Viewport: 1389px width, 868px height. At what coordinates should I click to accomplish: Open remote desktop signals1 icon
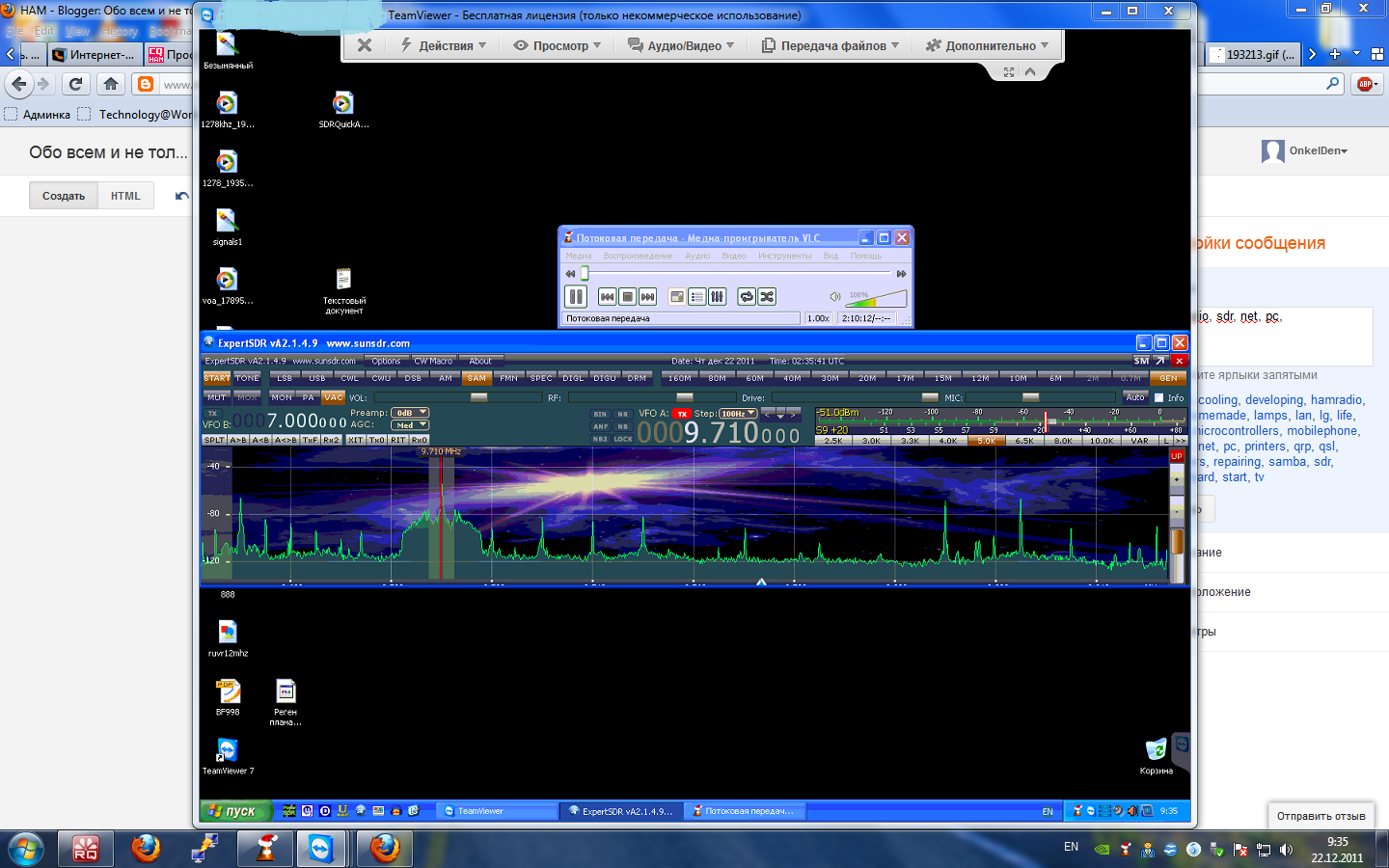227,228
